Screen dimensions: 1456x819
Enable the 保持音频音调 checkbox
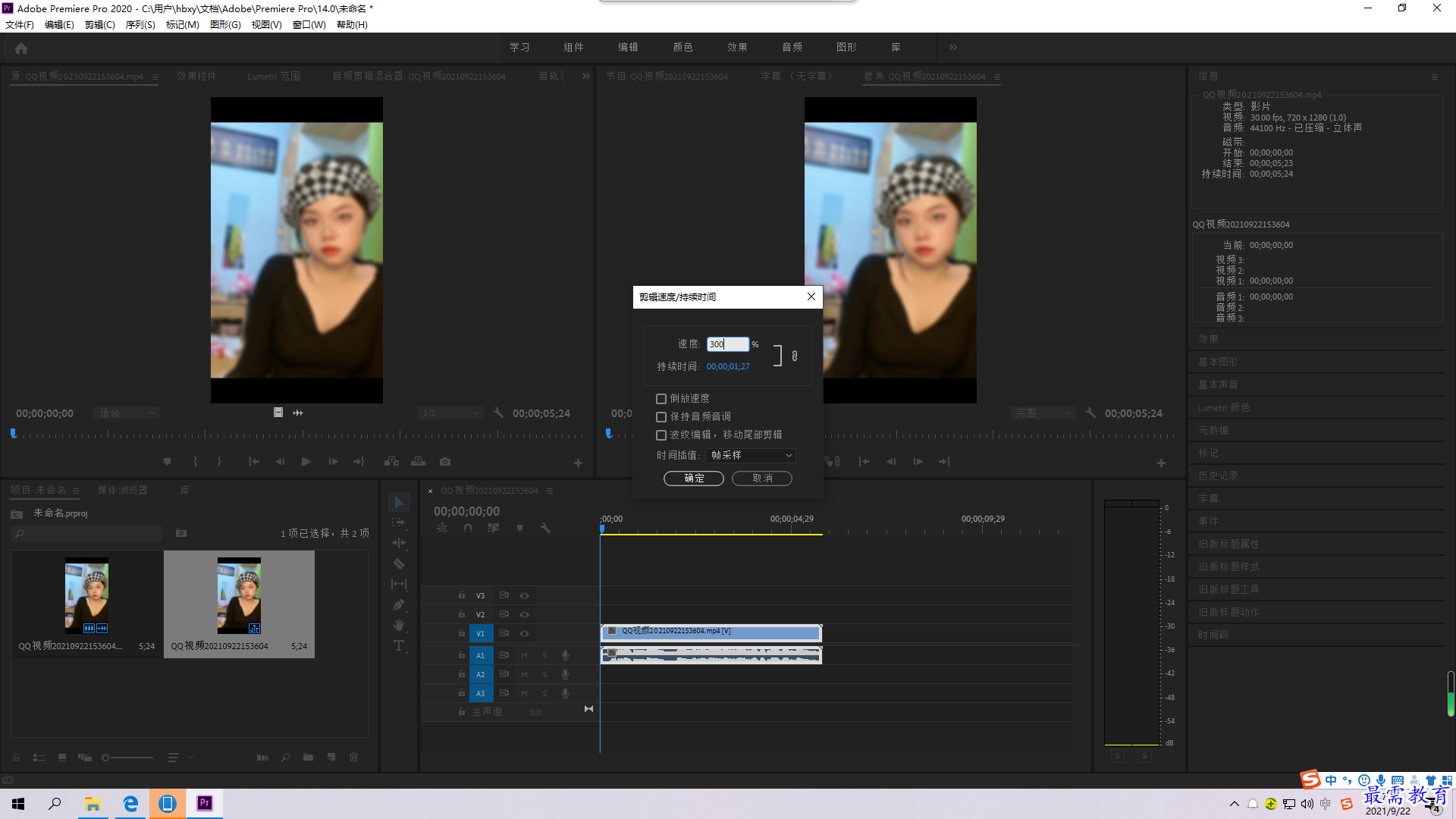pos(661,417)
